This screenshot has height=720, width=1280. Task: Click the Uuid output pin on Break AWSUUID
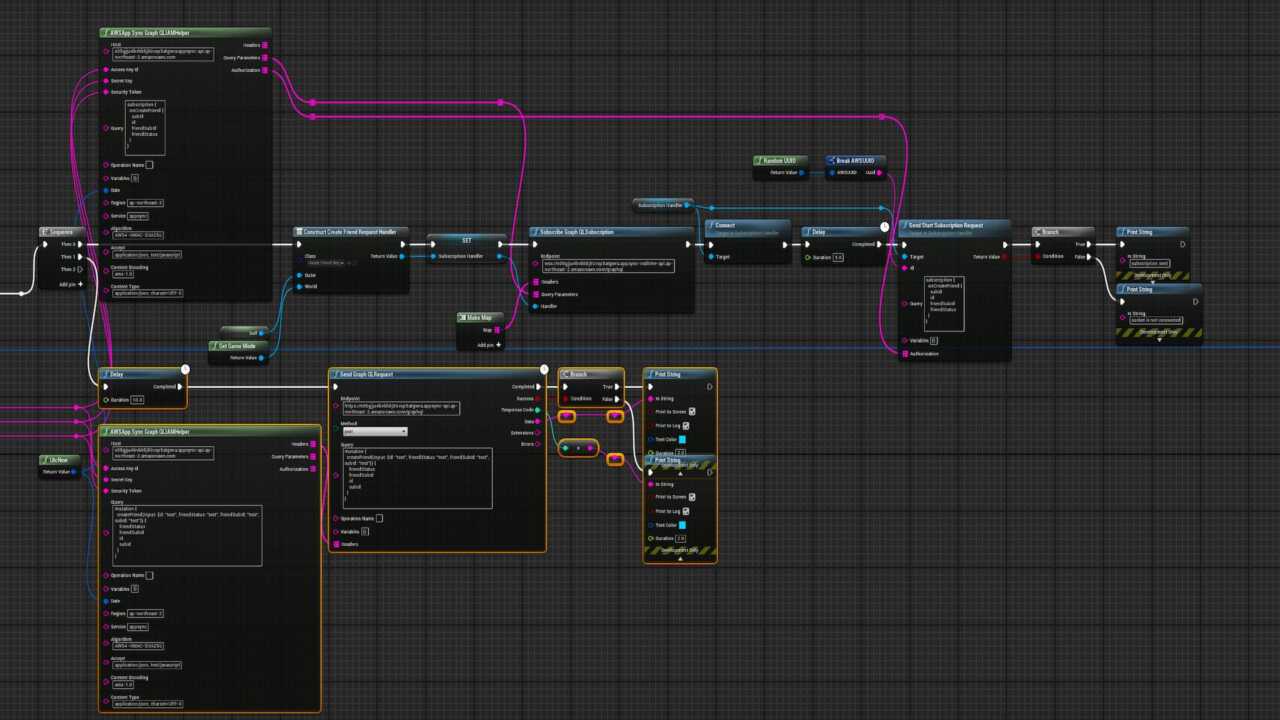(x=880, y=173)
